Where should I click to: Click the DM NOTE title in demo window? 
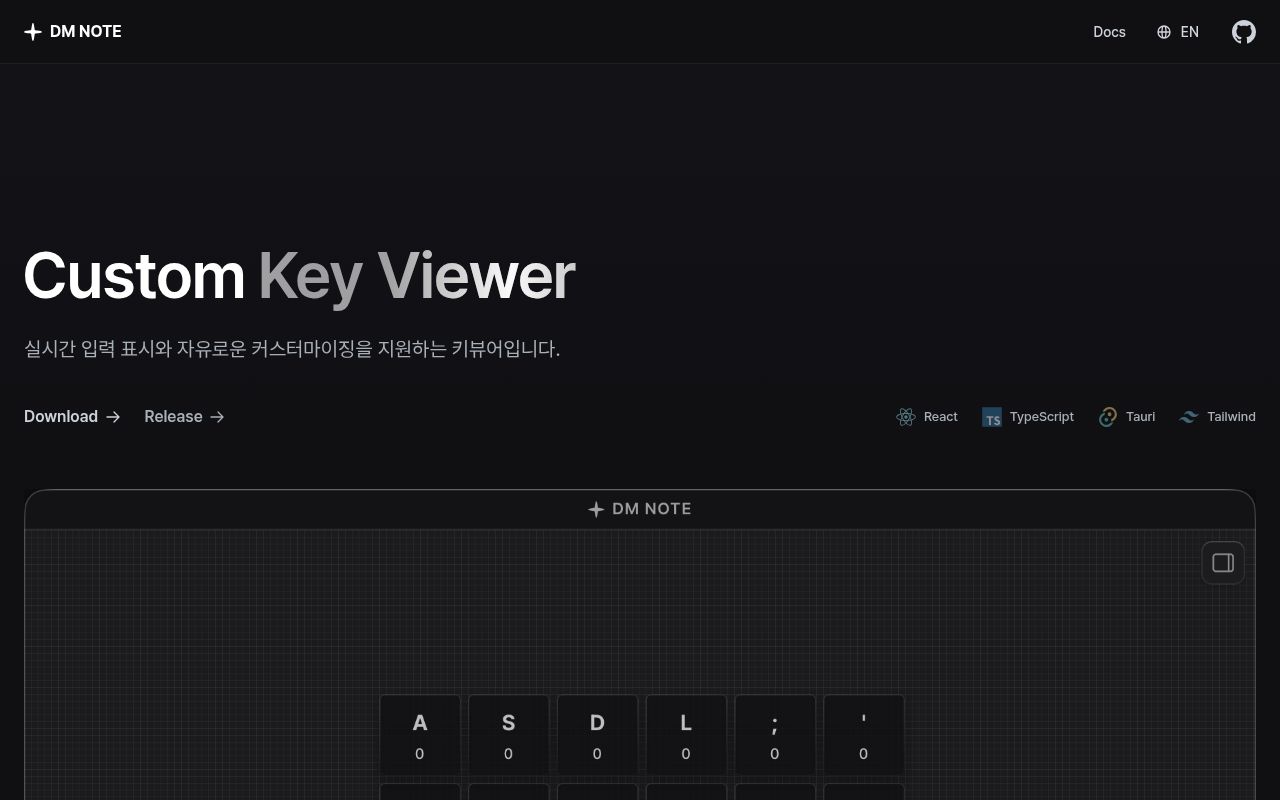click(652, 509)
